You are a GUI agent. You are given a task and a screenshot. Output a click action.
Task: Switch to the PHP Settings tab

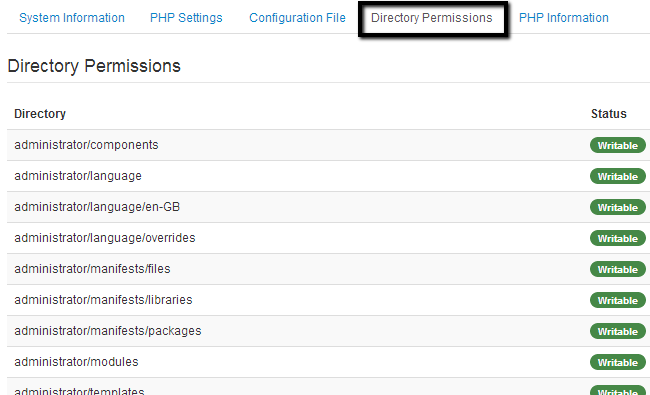[186, 18]
